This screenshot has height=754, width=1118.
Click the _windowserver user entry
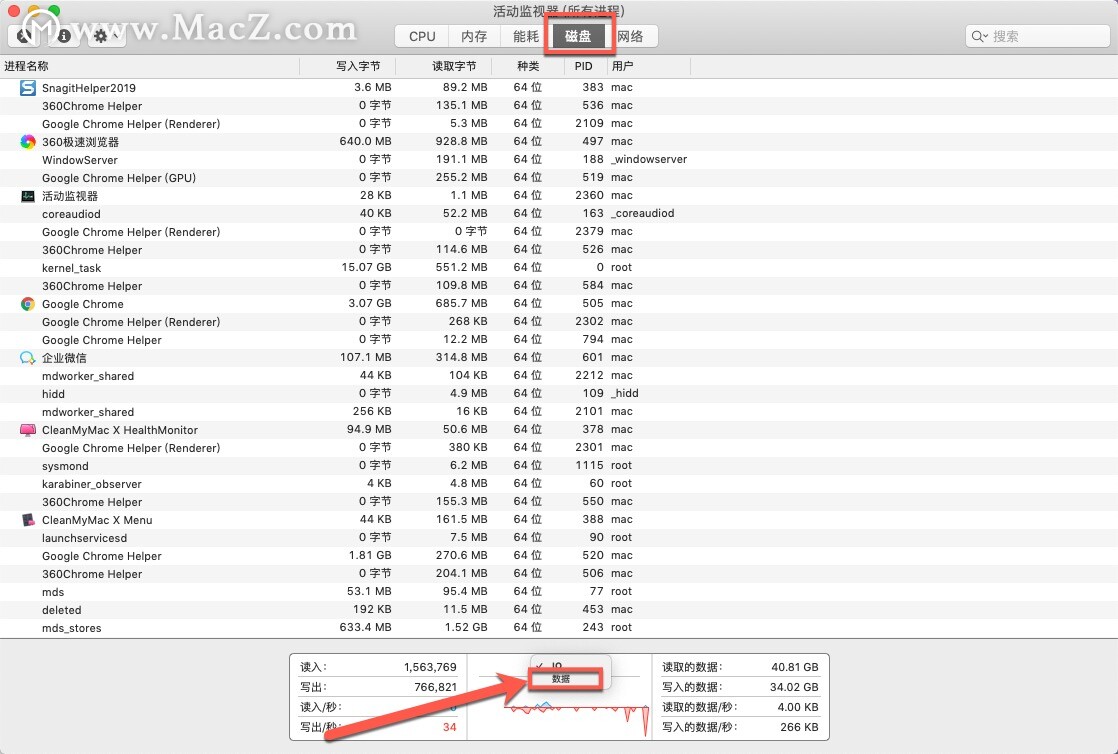pyautogui.click(x=650, y=160)
